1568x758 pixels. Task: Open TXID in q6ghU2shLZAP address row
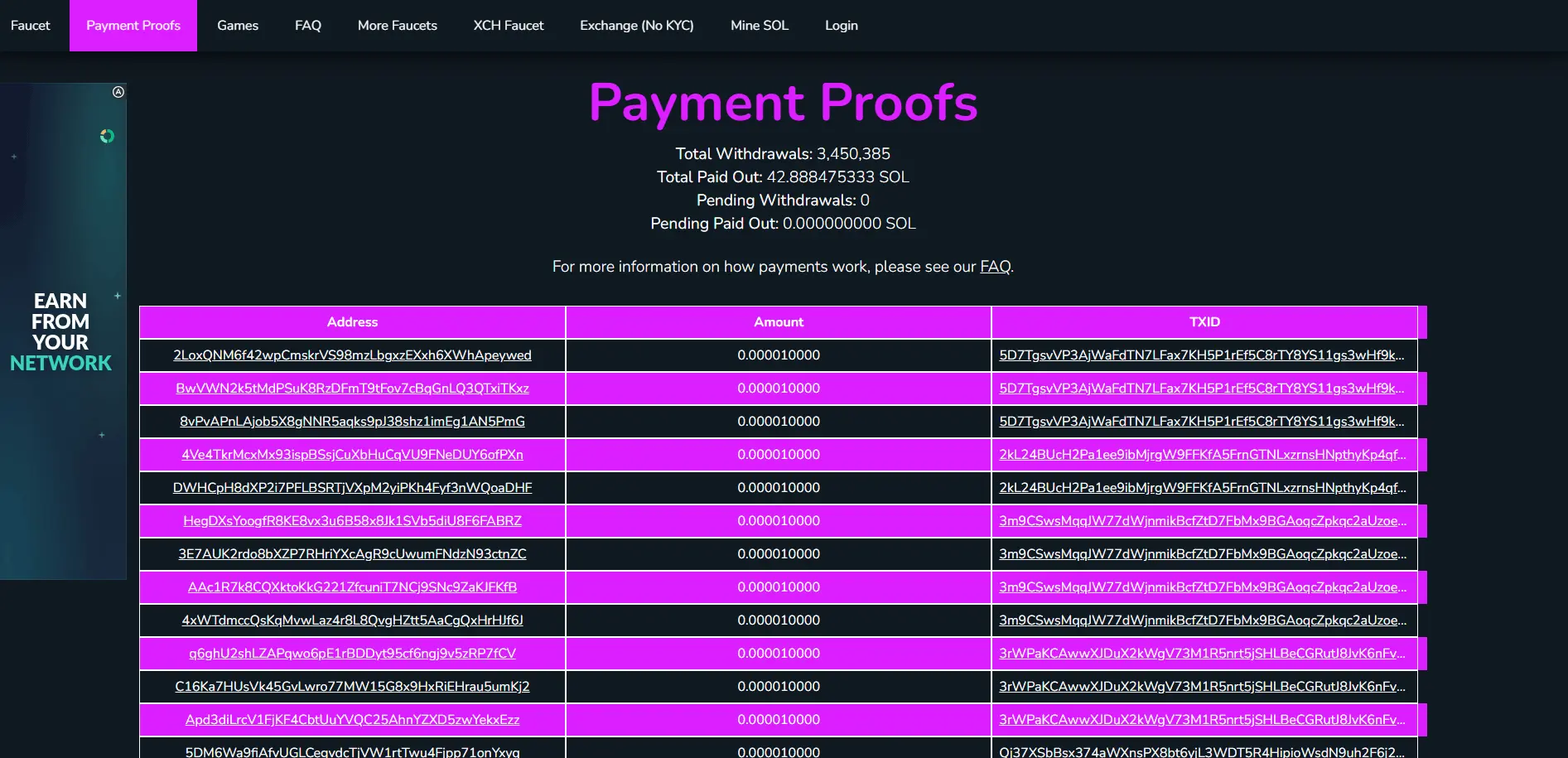[1202, 654]
